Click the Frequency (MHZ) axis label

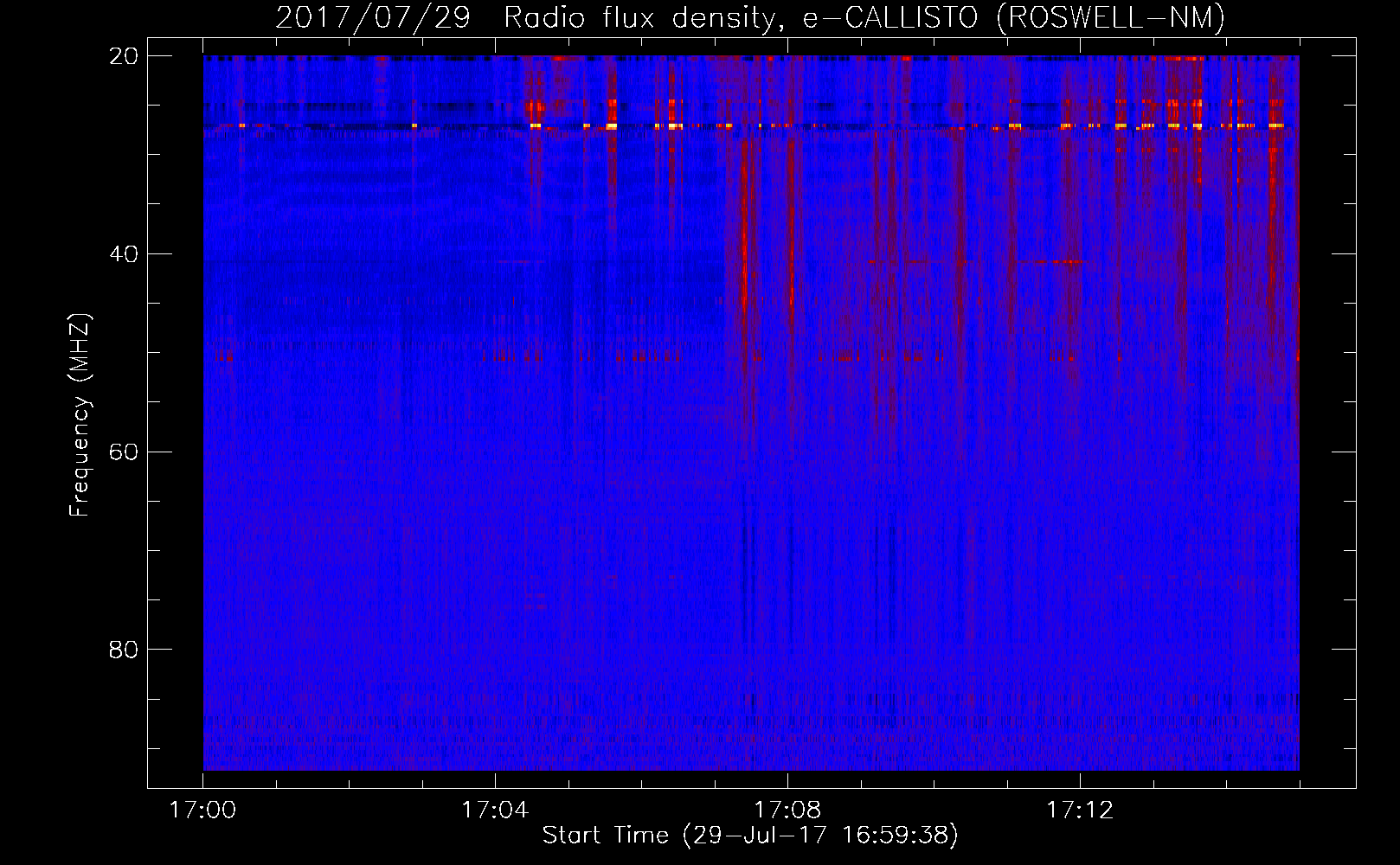coord(80,415)
